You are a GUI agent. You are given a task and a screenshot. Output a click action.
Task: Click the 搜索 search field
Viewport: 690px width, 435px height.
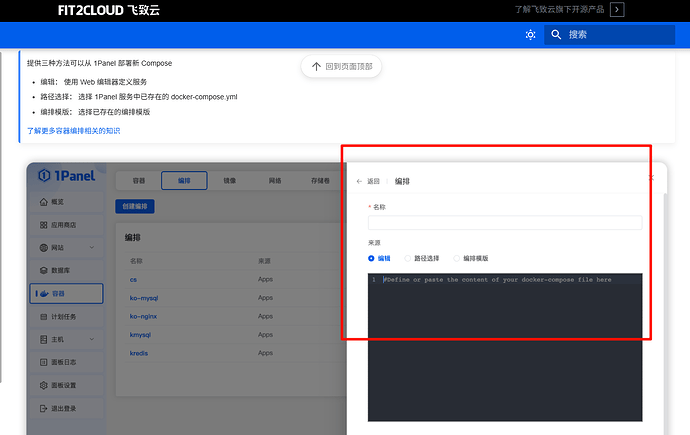click(x=610, y=35)
